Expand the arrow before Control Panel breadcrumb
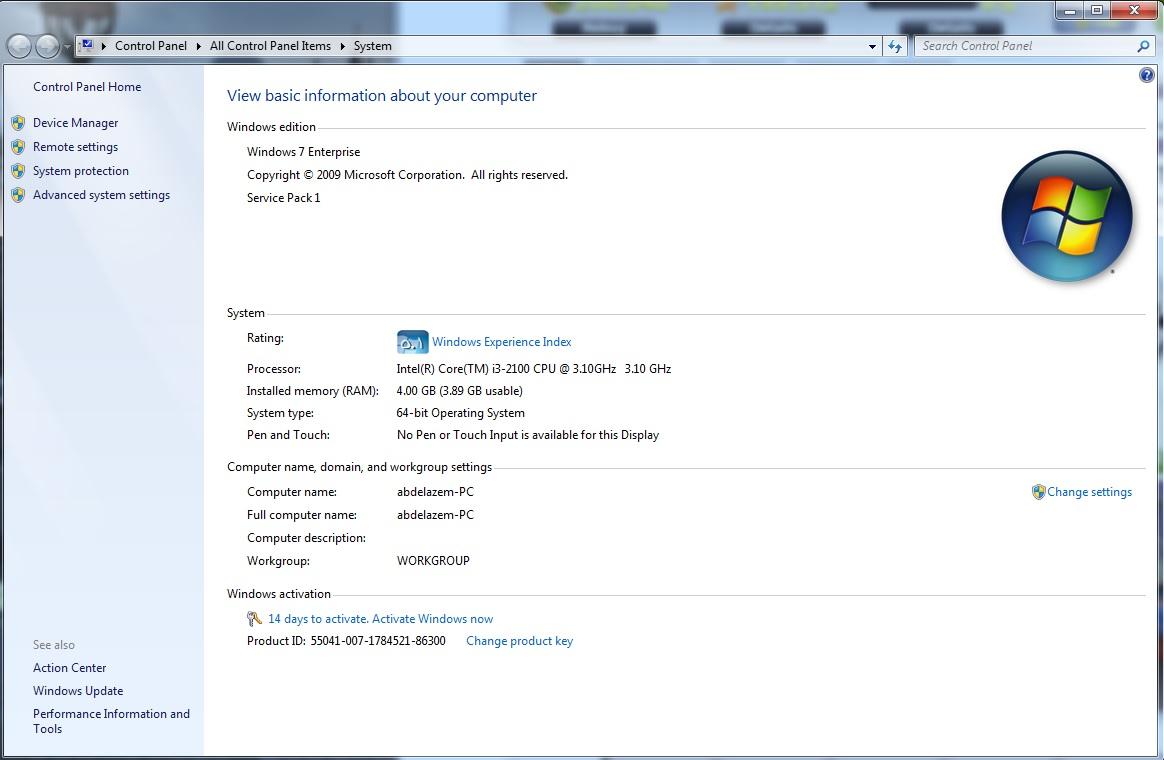1164x760 pixels. [x=103, y=46]
